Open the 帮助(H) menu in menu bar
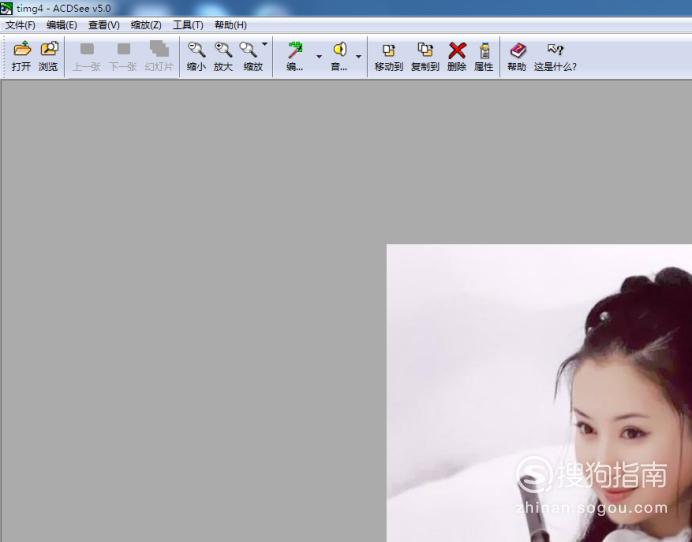This screenshot has width=692, height=542. (x=230, y=25)
